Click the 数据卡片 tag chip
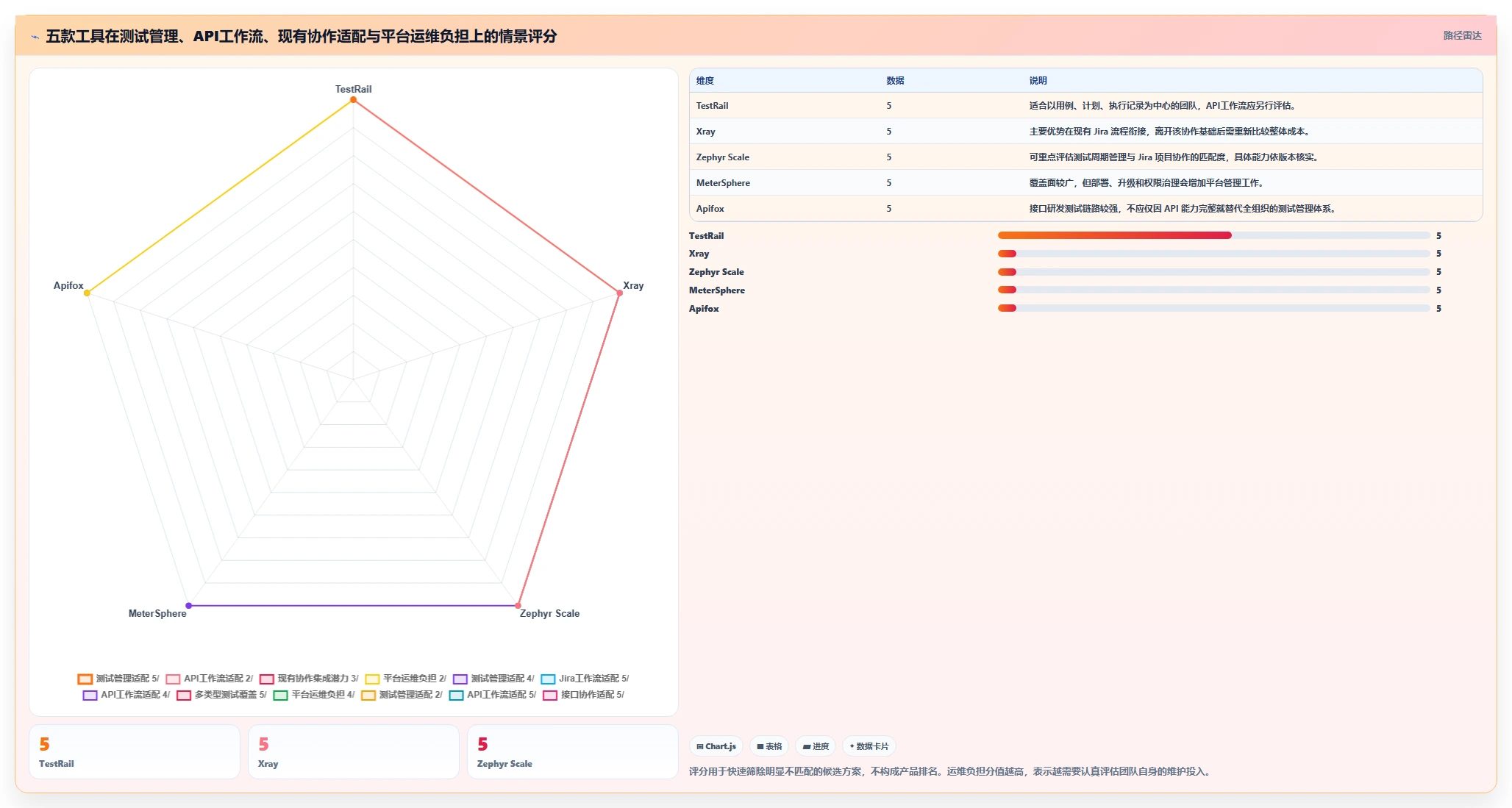Image resolution: width=1512 pixels, height=808 pixels. (x=869, y=746)
